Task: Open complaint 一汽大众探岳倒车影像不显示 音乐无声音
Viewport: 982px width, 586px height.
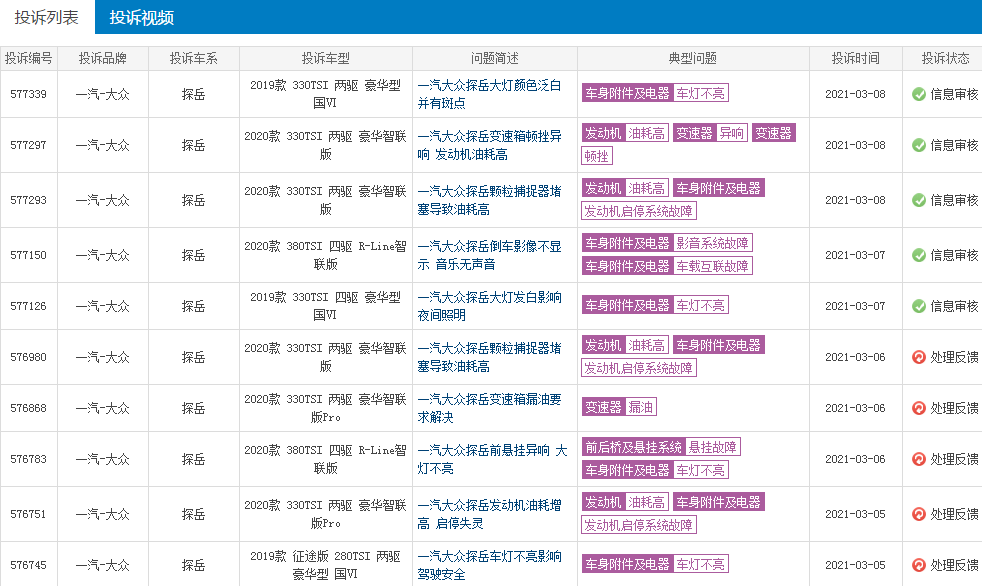Action: 489,255
